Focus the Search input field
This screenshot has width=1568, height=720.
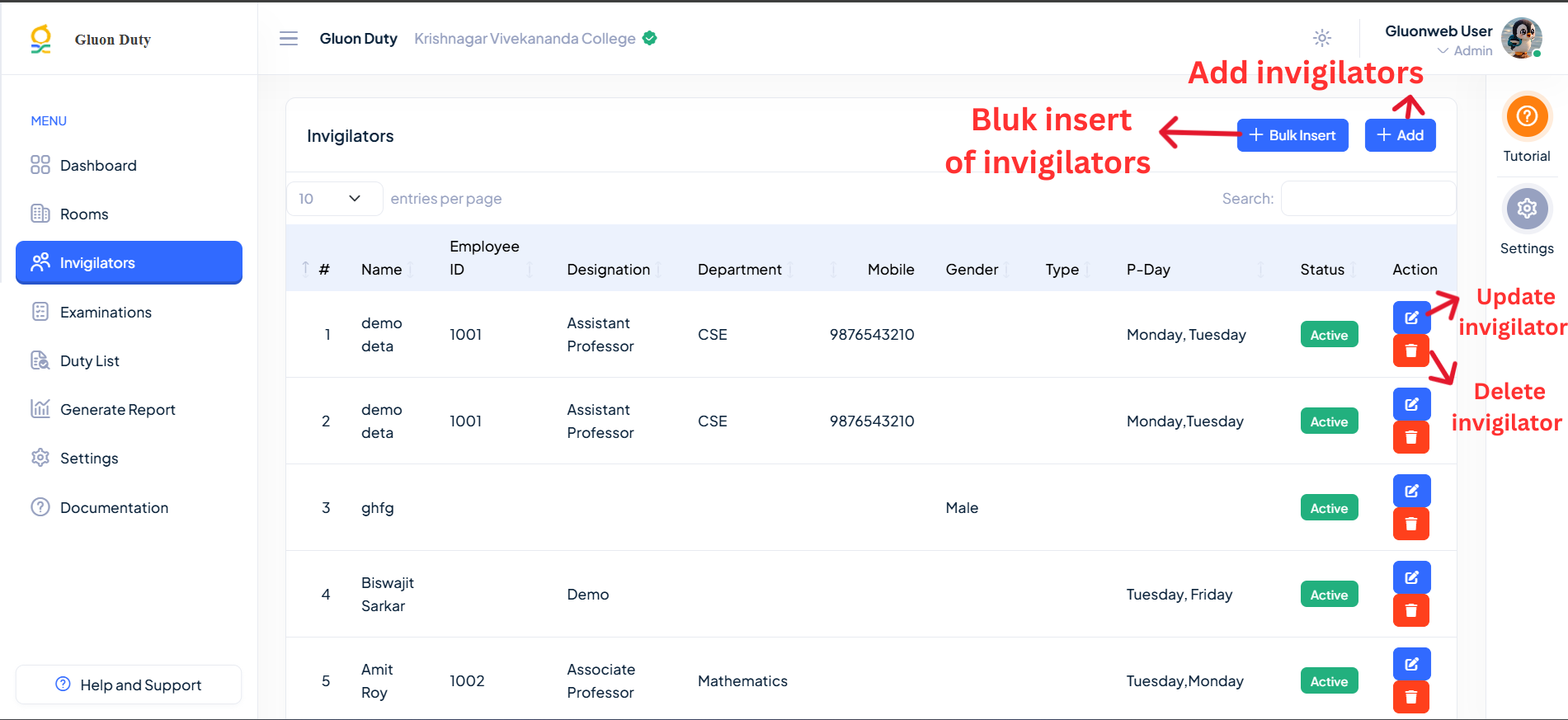click(1368, 199)
